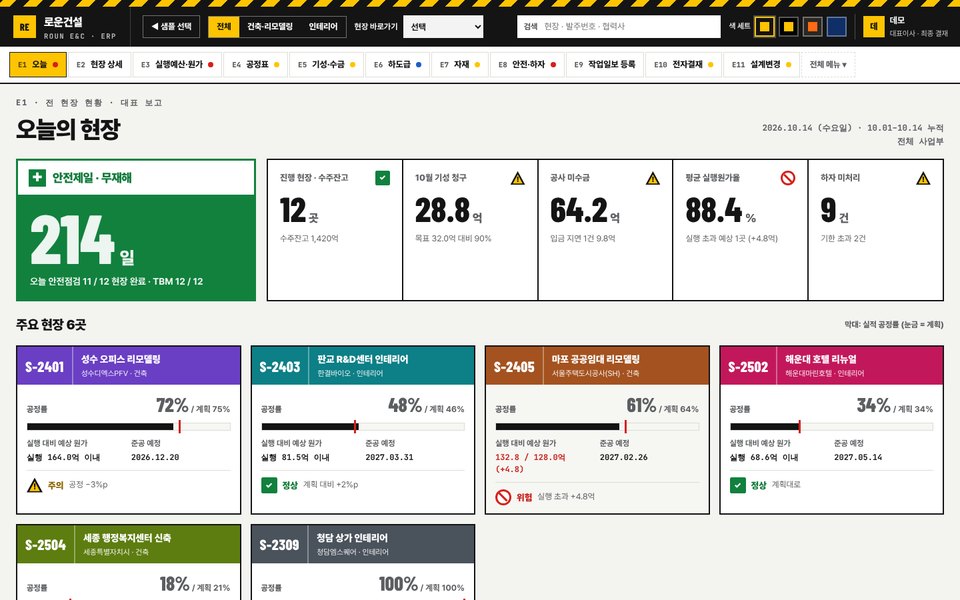960x600 pixels.
Task: Click the warning icon on 공사 미수금
Action: pos(653,178)
